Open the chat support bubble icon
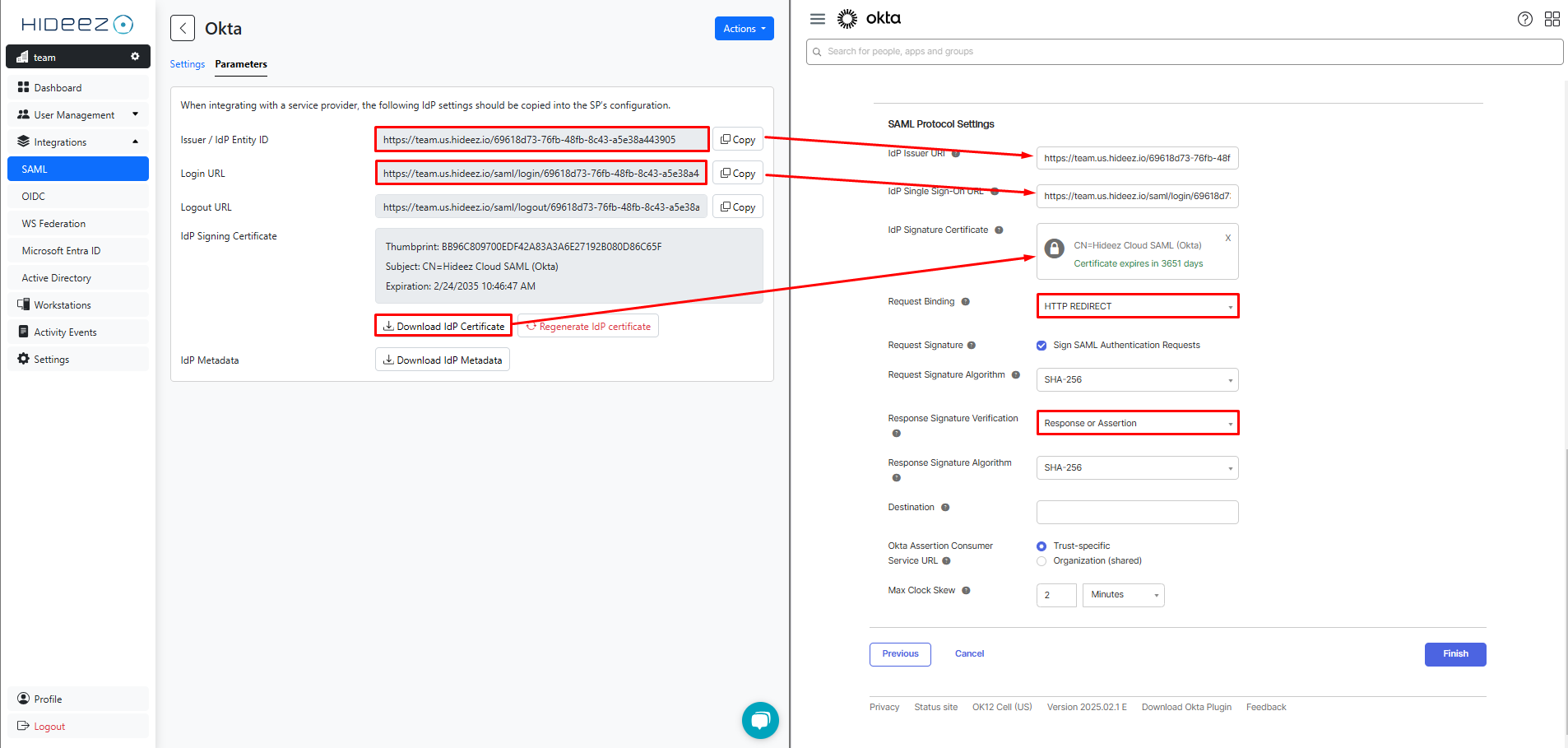The height and width of the screenshot is (748, 1568). pyautogui.click(x=759, y=720)
